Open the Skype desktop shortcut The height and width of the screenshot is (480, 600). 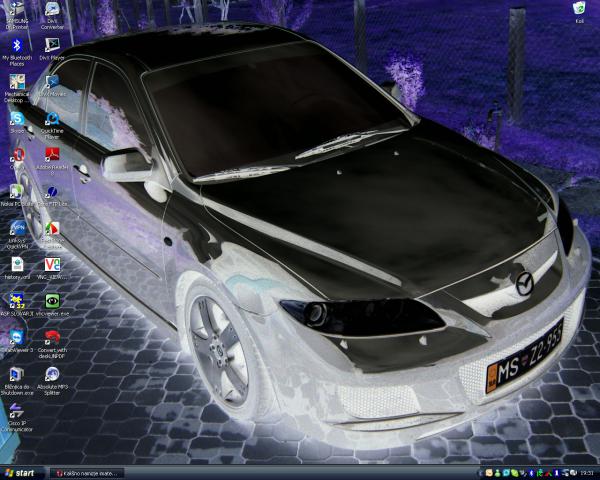click(x=17, y=119)
